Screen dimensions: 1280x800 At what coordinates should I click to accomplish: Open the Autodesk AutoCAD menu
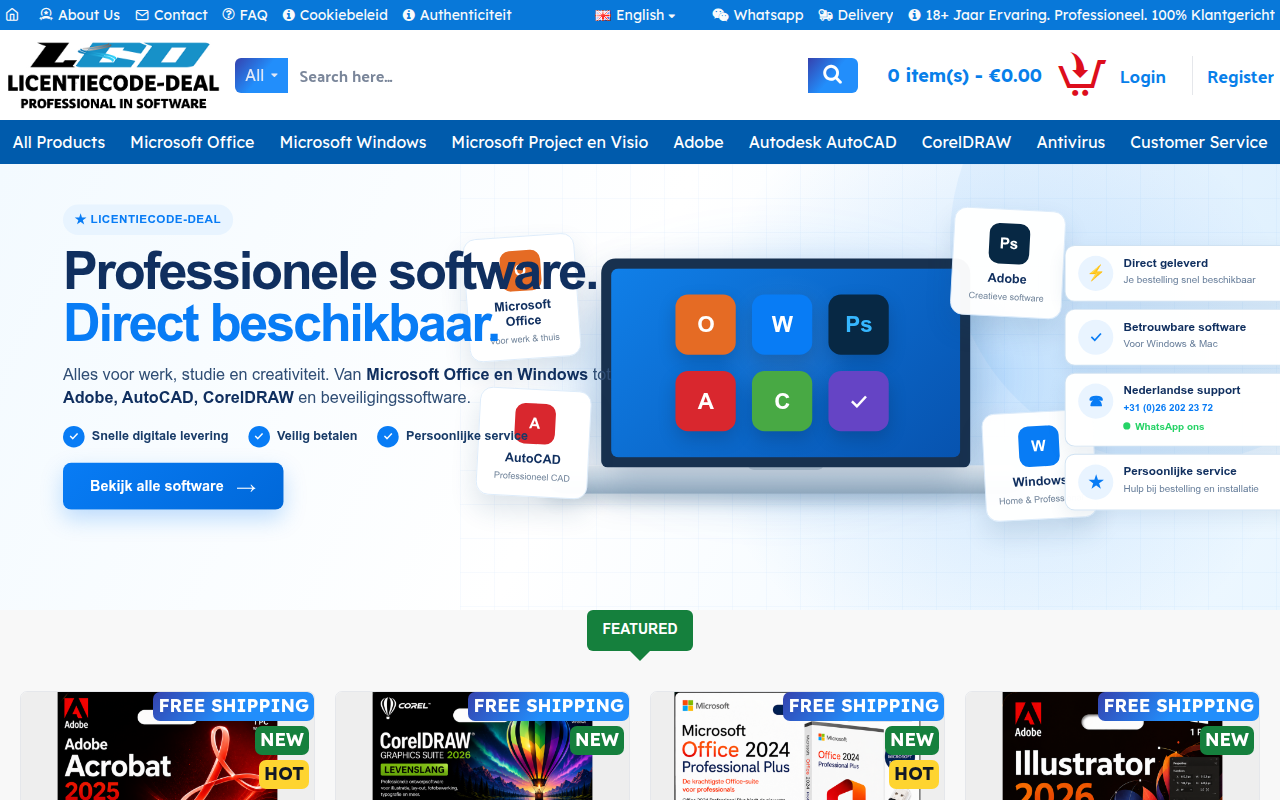click(x=823, y=142)
